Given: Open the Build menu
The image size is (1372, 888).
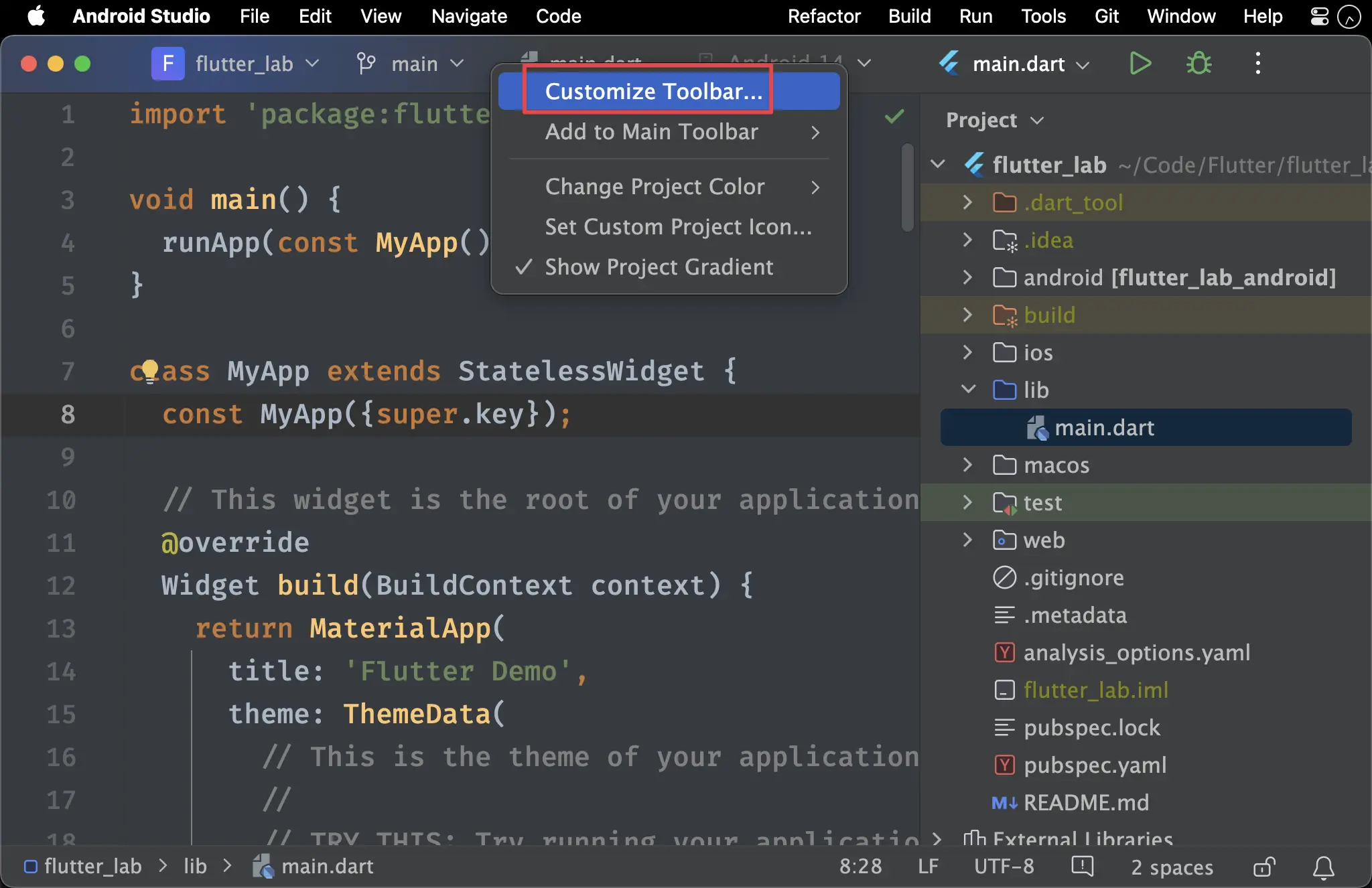Looking at the screenshot, I should click(909, 16).
